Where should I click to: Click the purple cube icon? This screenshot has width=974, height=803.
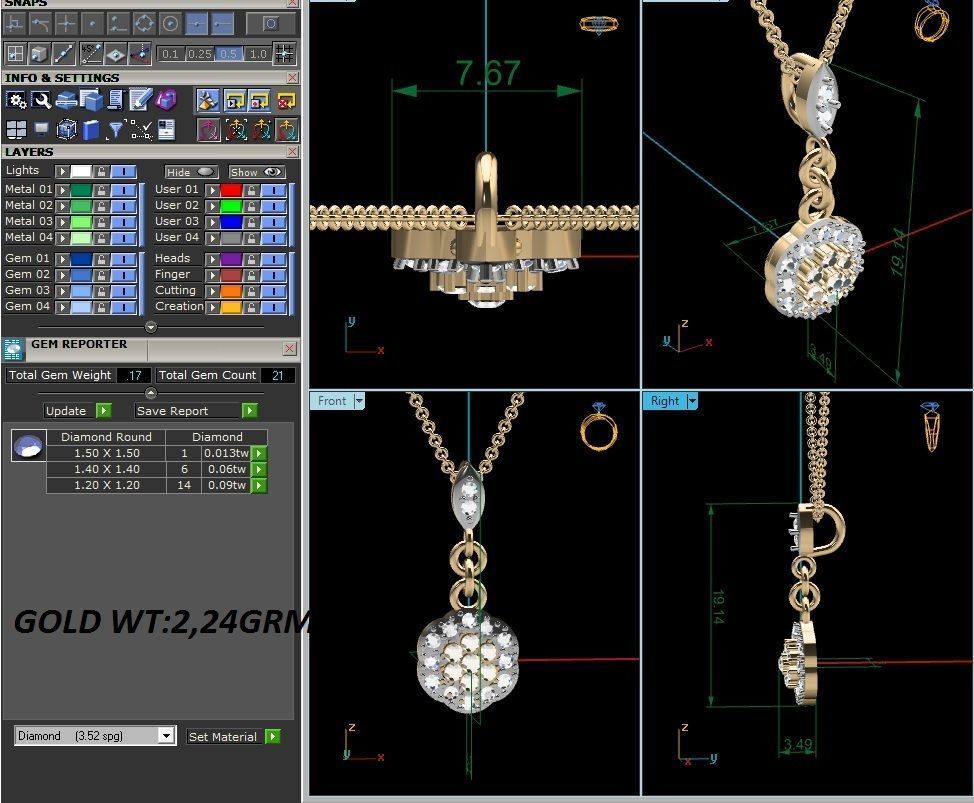click(x=165, y=100)
